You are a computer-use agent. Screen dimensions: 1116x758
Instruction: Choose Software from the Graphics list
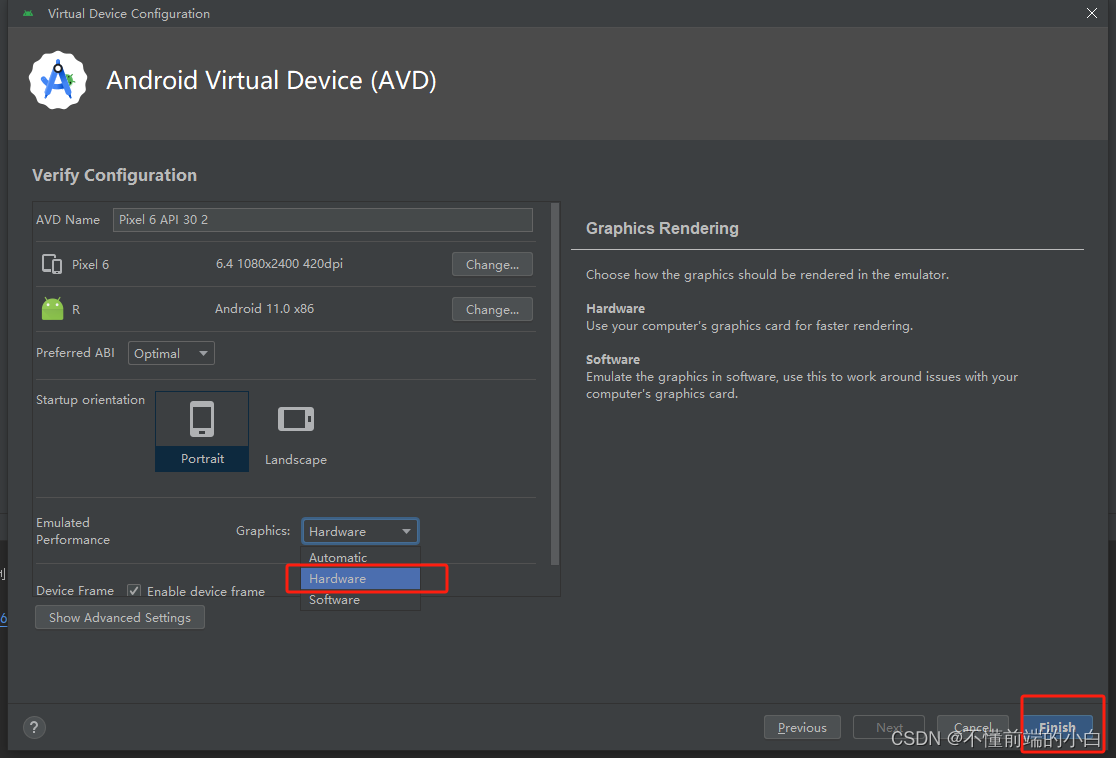pos(360,599)
